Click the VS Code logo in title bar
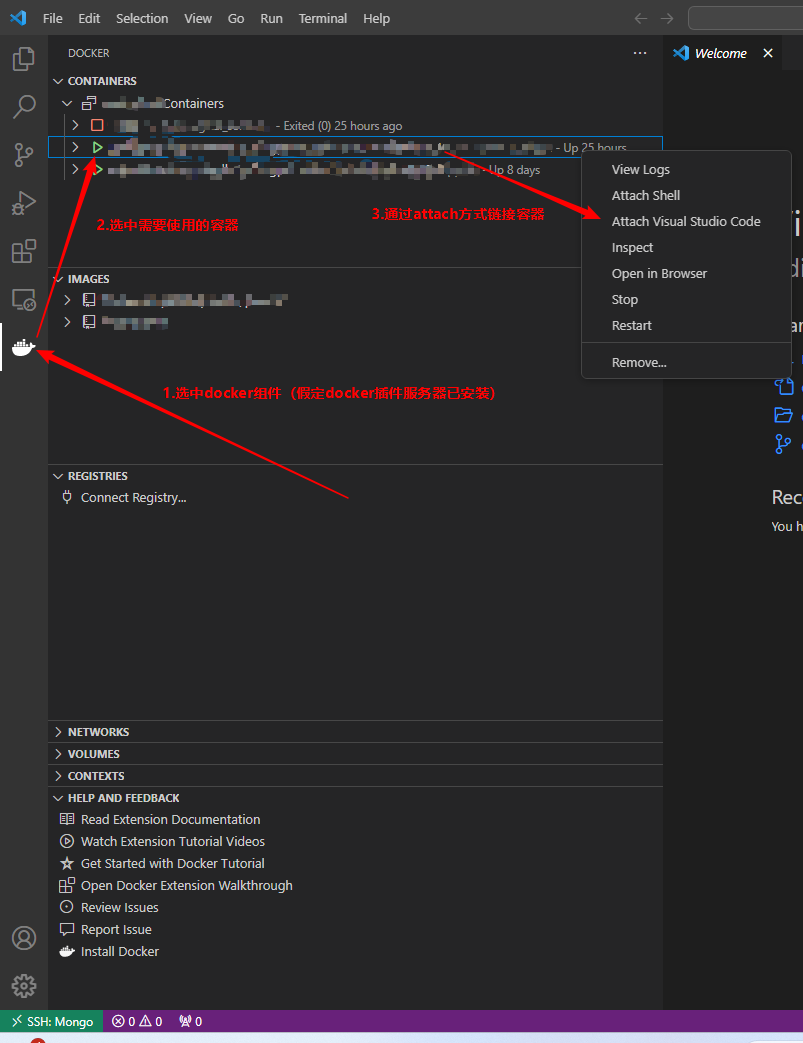The image size is (803, 1043). pyautogui.click(x=19, y=18)
